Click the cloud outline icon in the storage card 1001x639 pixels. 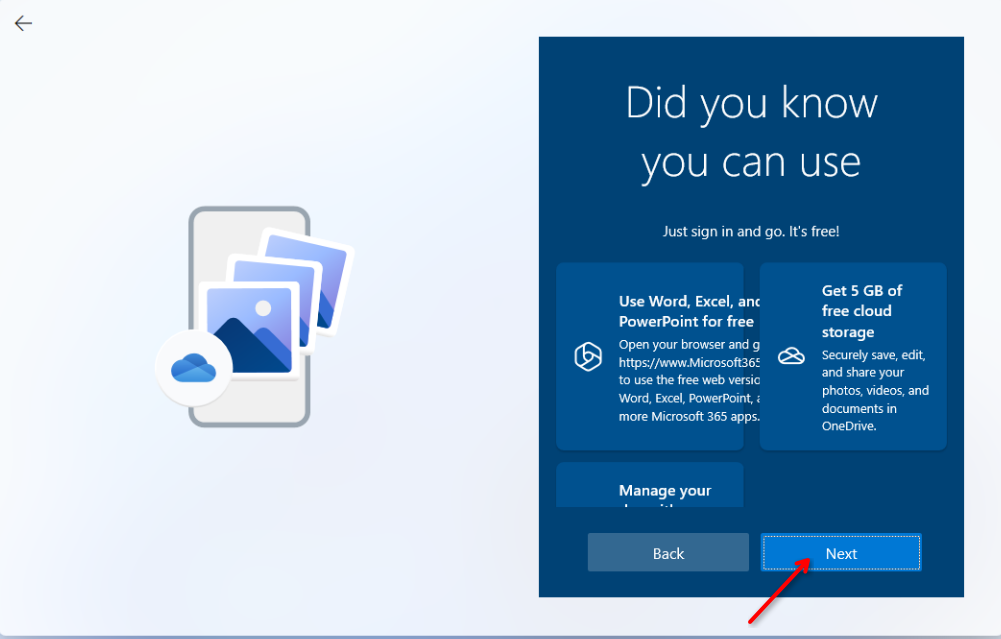coord(791,356)
